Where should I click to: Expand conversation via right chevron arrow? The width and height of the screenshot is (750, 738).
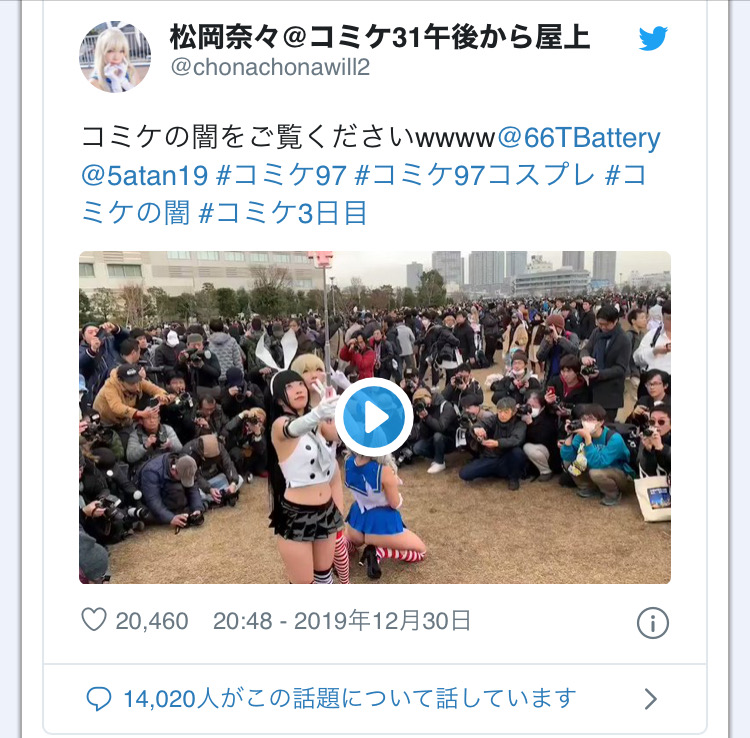click(651, 699)
